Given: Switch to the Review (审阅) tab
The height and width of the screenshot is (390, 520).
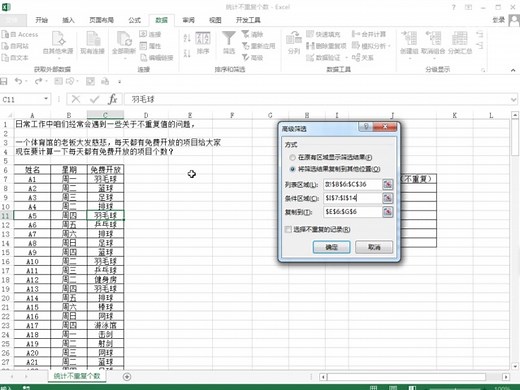Looking at the screenshot, I should click(x=188, y=20).
